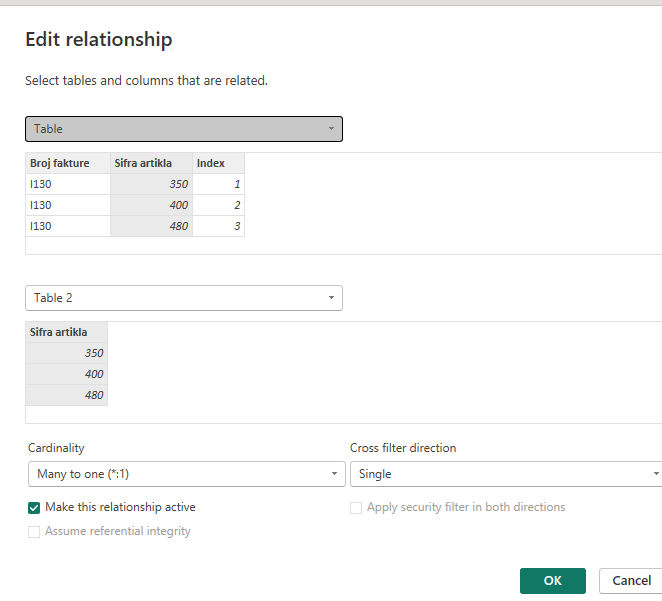This screenshot has height=601, width=662.
Task: Click the I130 cell in Index 3 row
Action: (68, 226)
